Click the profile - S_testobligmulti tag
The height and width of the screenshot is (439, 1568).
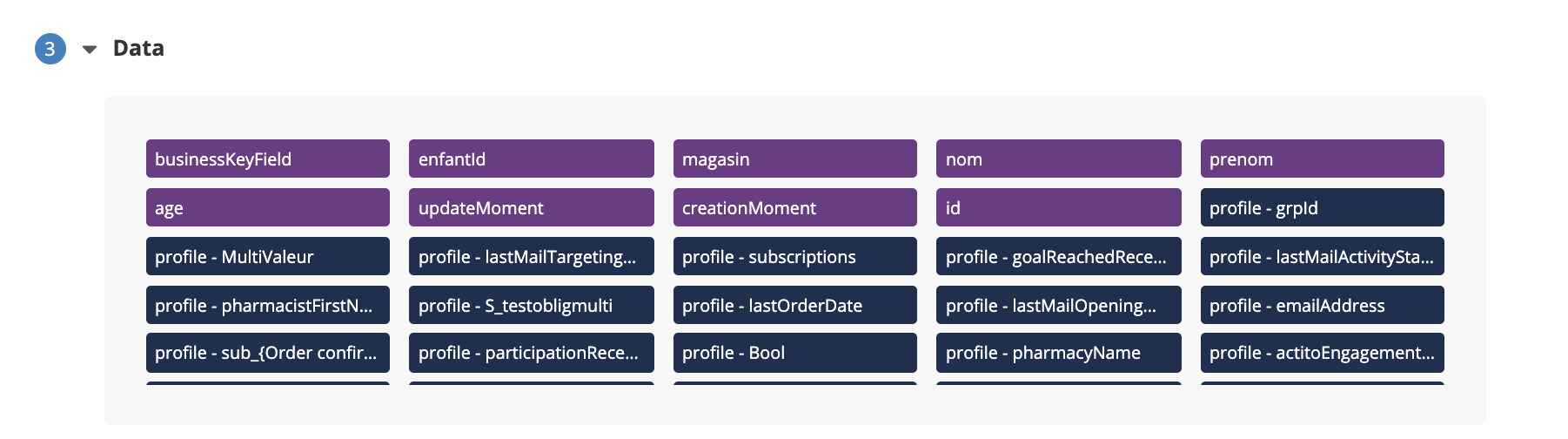pyautogui.click(x=531, y=306)
